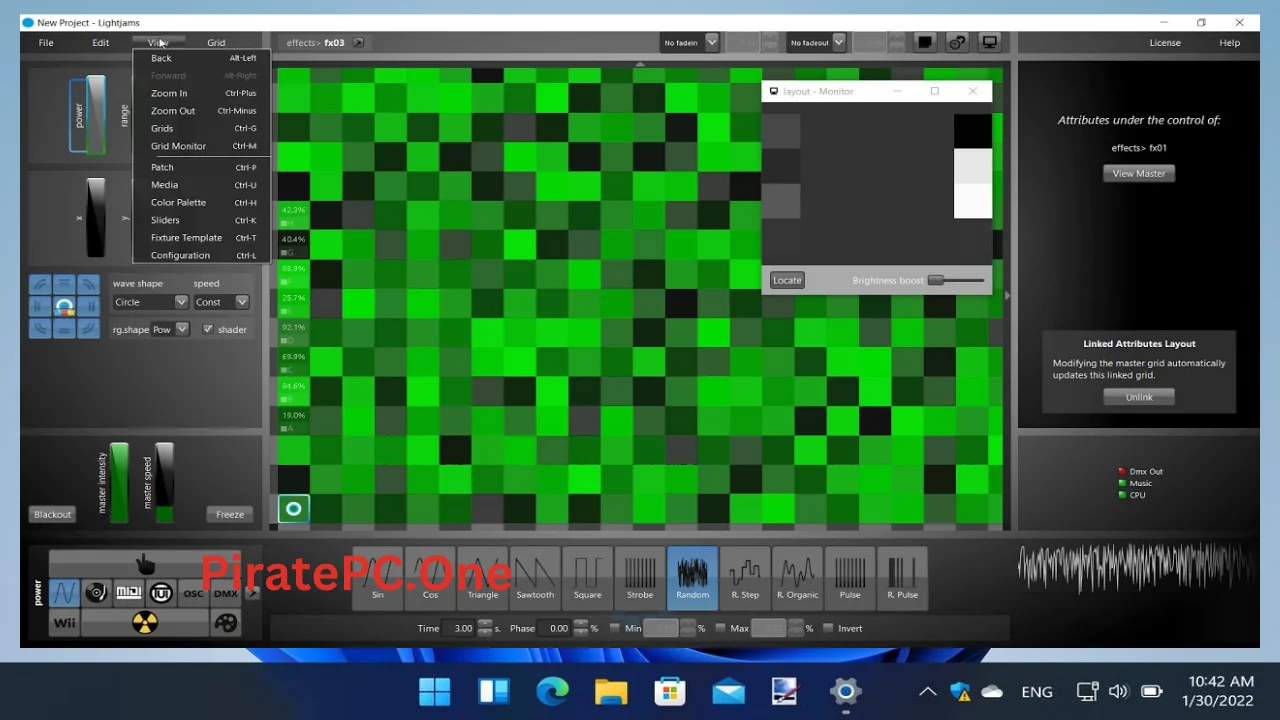Image resolution: width=1280 pixels, height=720 pixels.
Task: Select the Sawtooth waveform
Action: pos(535,578)
